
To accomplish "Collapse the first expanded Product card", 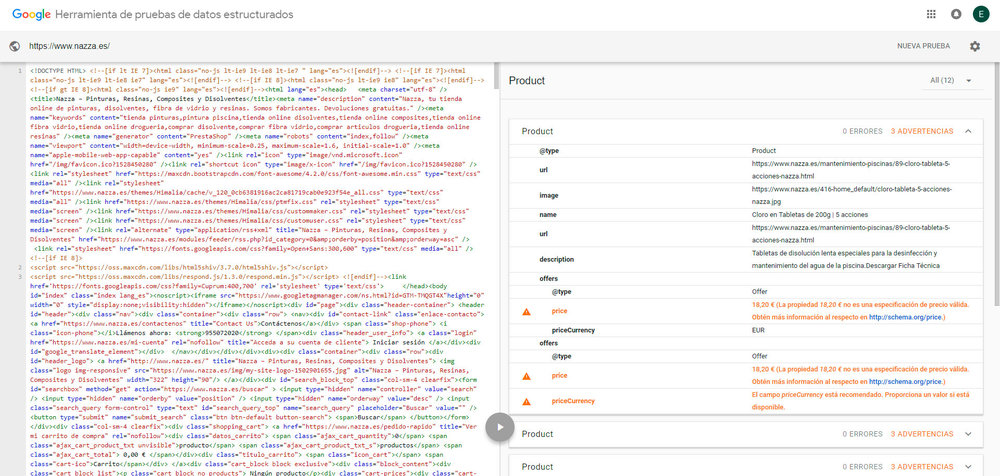I will click(x=968, y=131).
